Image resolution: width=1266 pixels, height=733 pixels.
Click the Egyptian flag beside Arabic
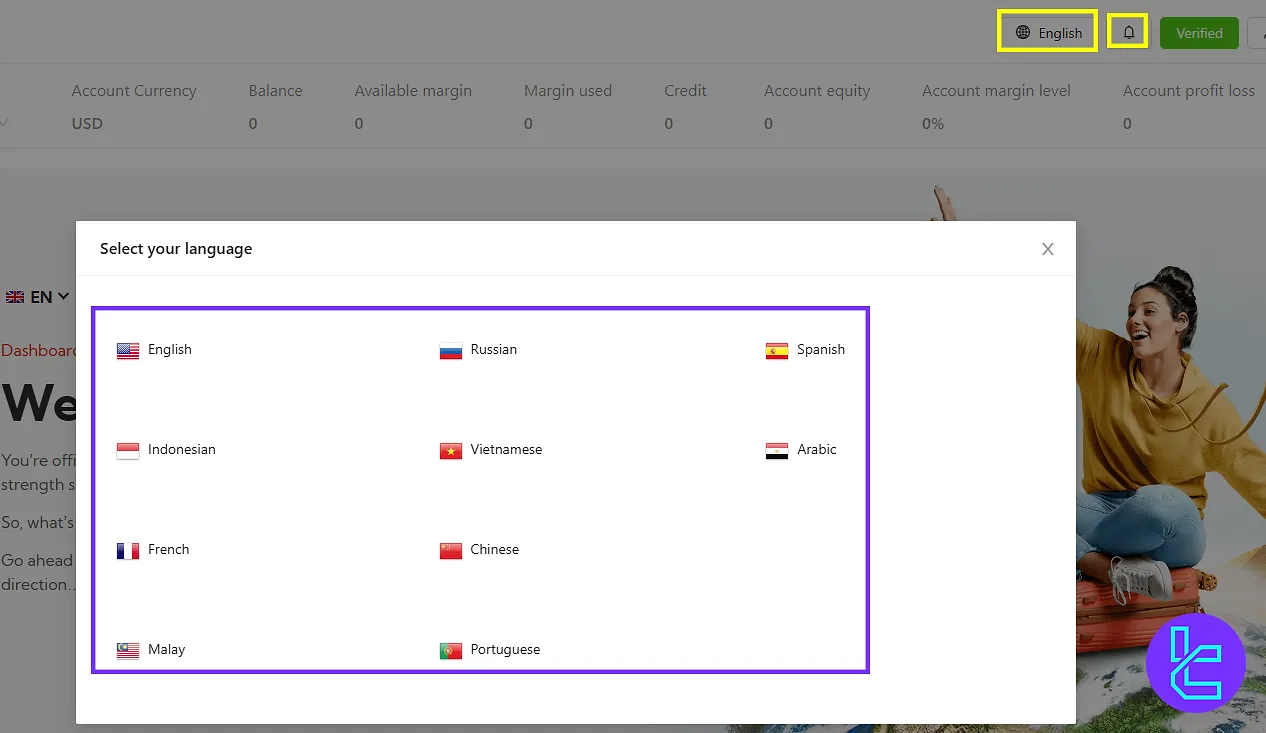tap(777, 450)
